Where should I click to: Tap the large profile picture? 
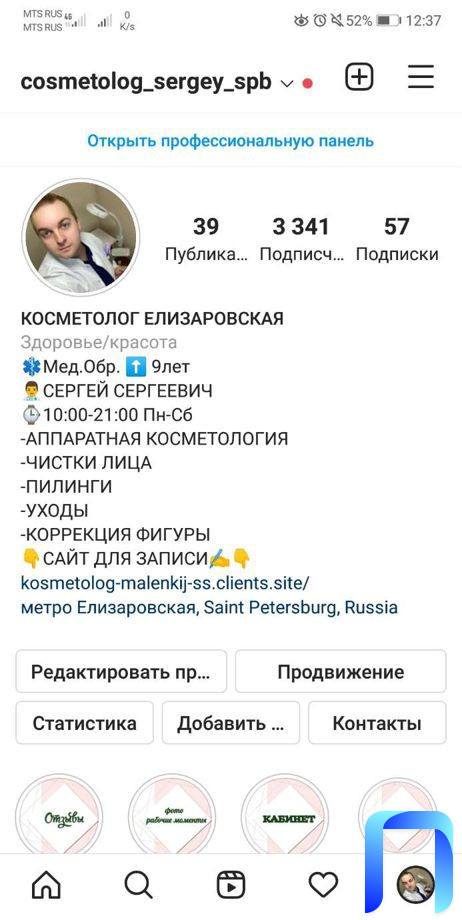tap(81, 237)
